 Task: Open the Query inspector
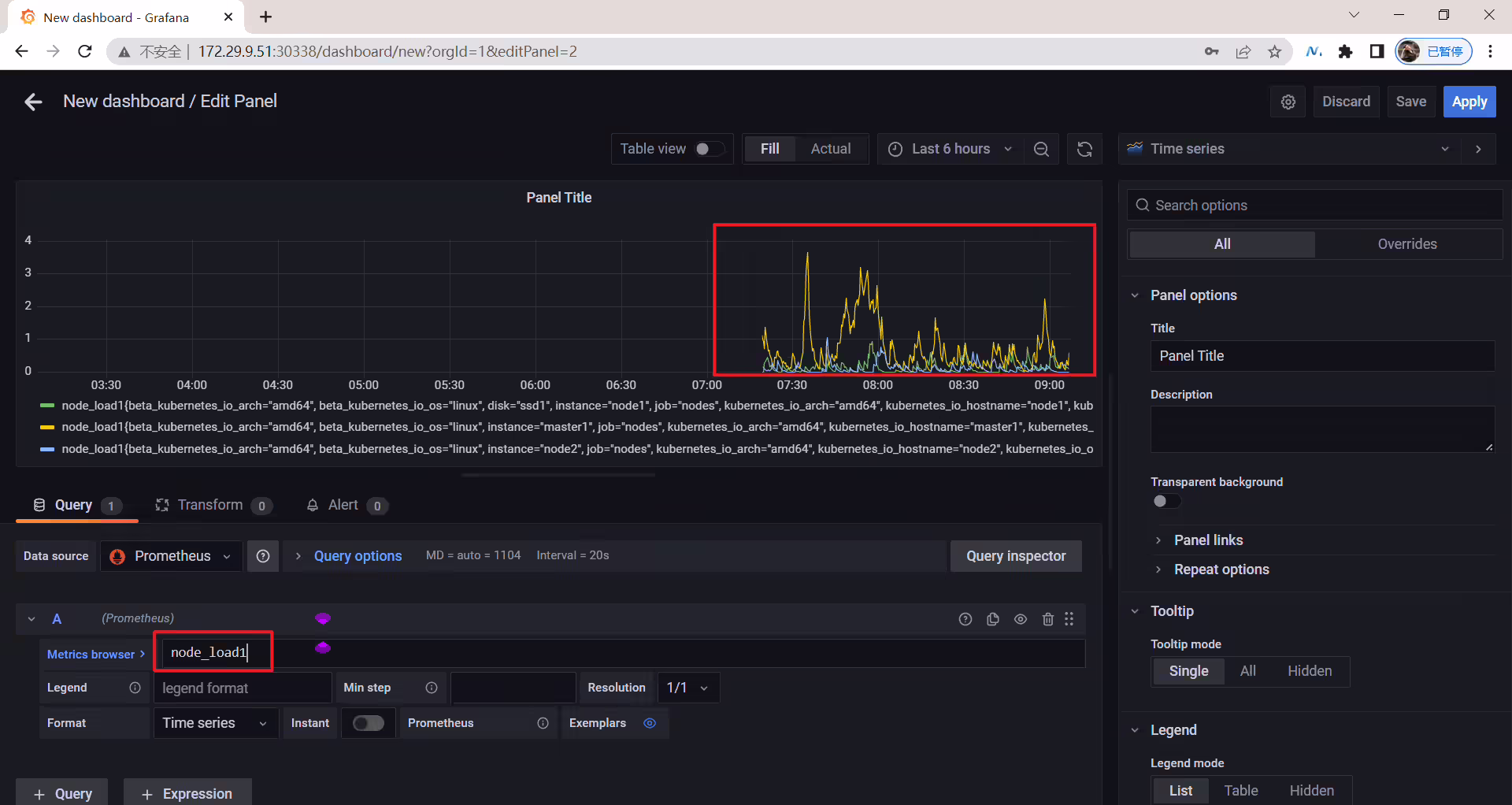tap(1016, 556)
